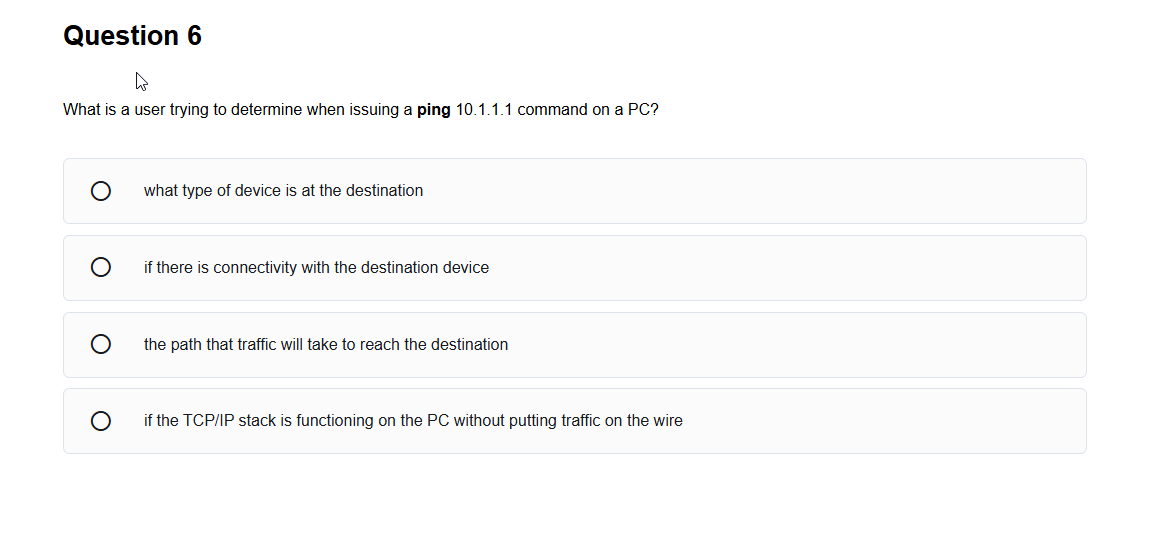1162x539 pixels.
Task: Click the word "wire" ending the last answer
Action: [667, 421]
